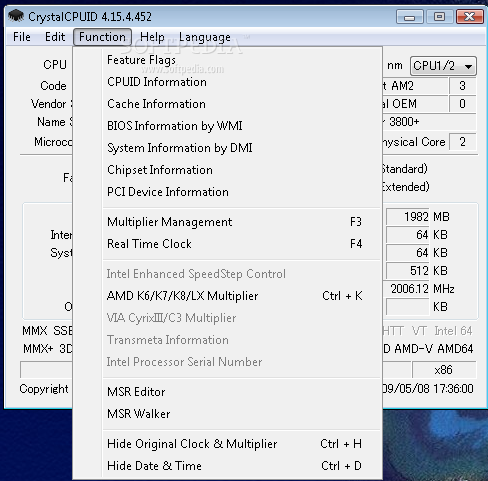Click the 1982 MB memory field
Screen dimensions: 488x481
pos(407,217)
